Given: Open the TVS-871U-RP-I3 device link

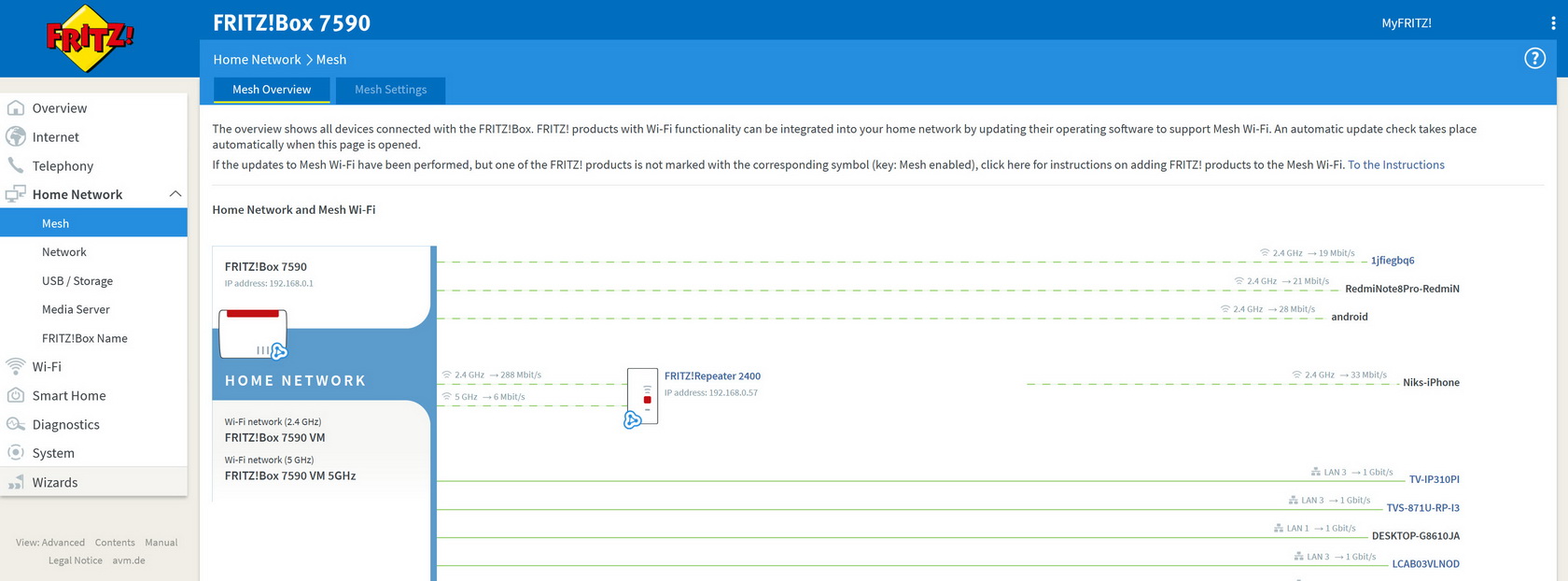Looking at the screenshot, I should (x=1423, y=508).
